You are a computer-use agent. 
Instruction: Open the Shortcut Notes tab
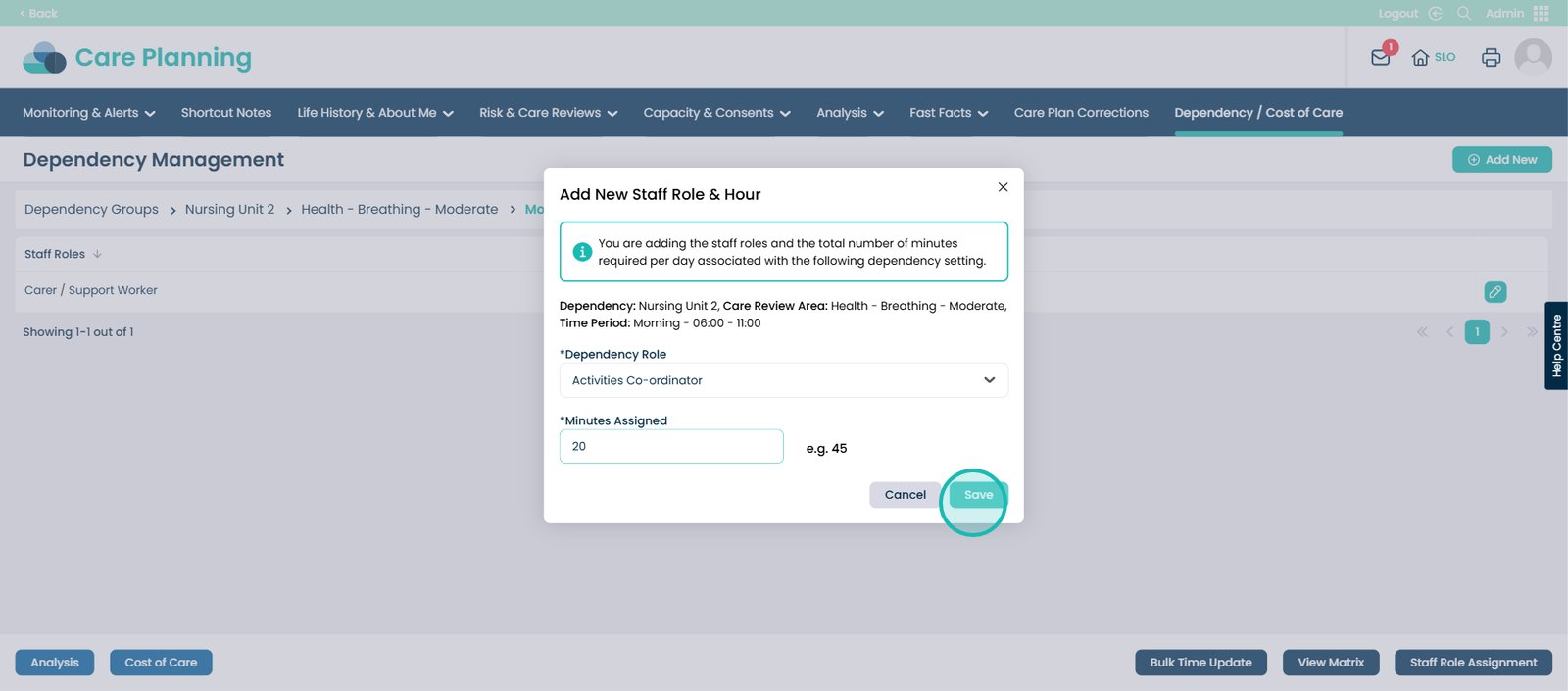pos(226,113)
